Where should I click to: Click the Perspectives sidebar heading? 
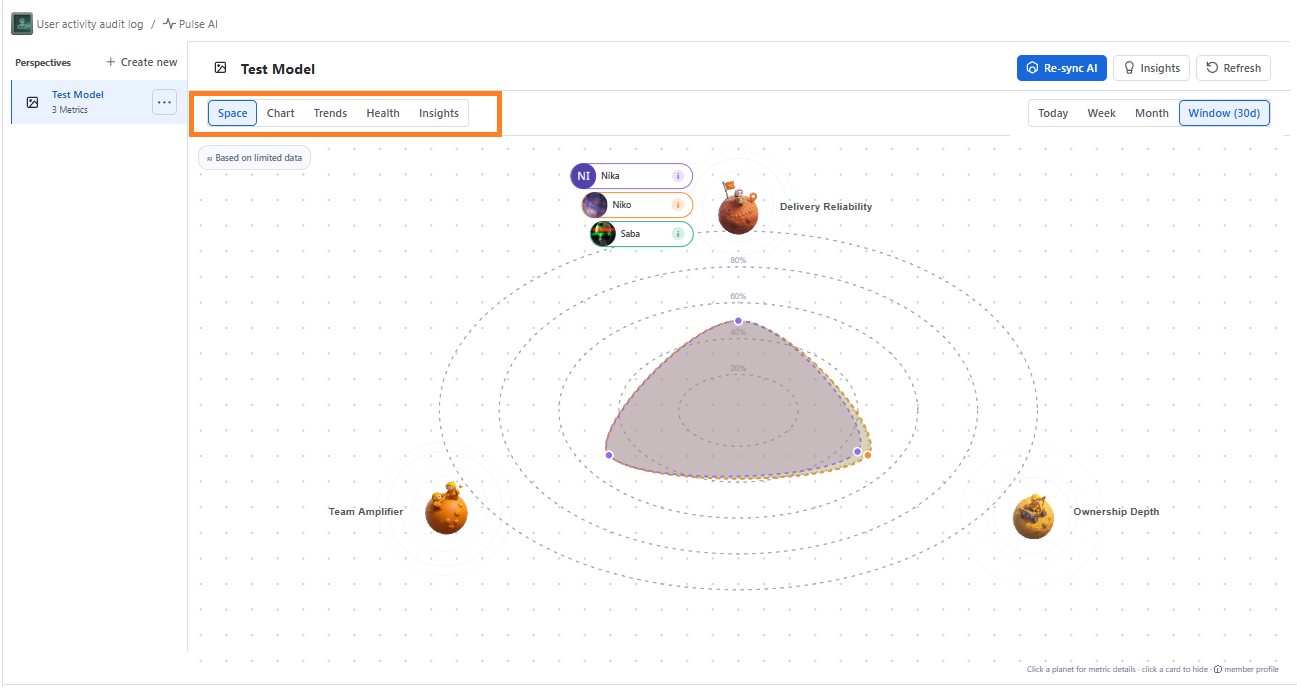click(x=43, y=62)
